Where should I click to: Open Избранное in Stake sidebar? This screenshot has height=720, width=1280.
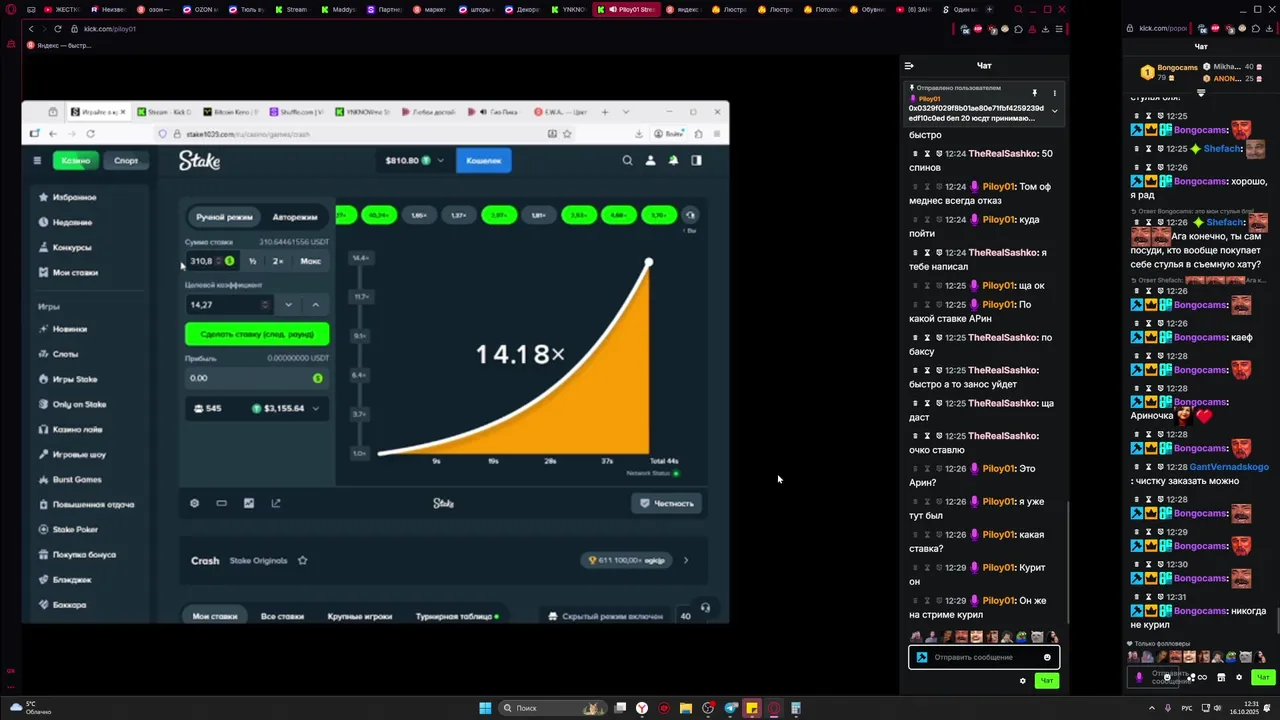[x=74, y=197]
